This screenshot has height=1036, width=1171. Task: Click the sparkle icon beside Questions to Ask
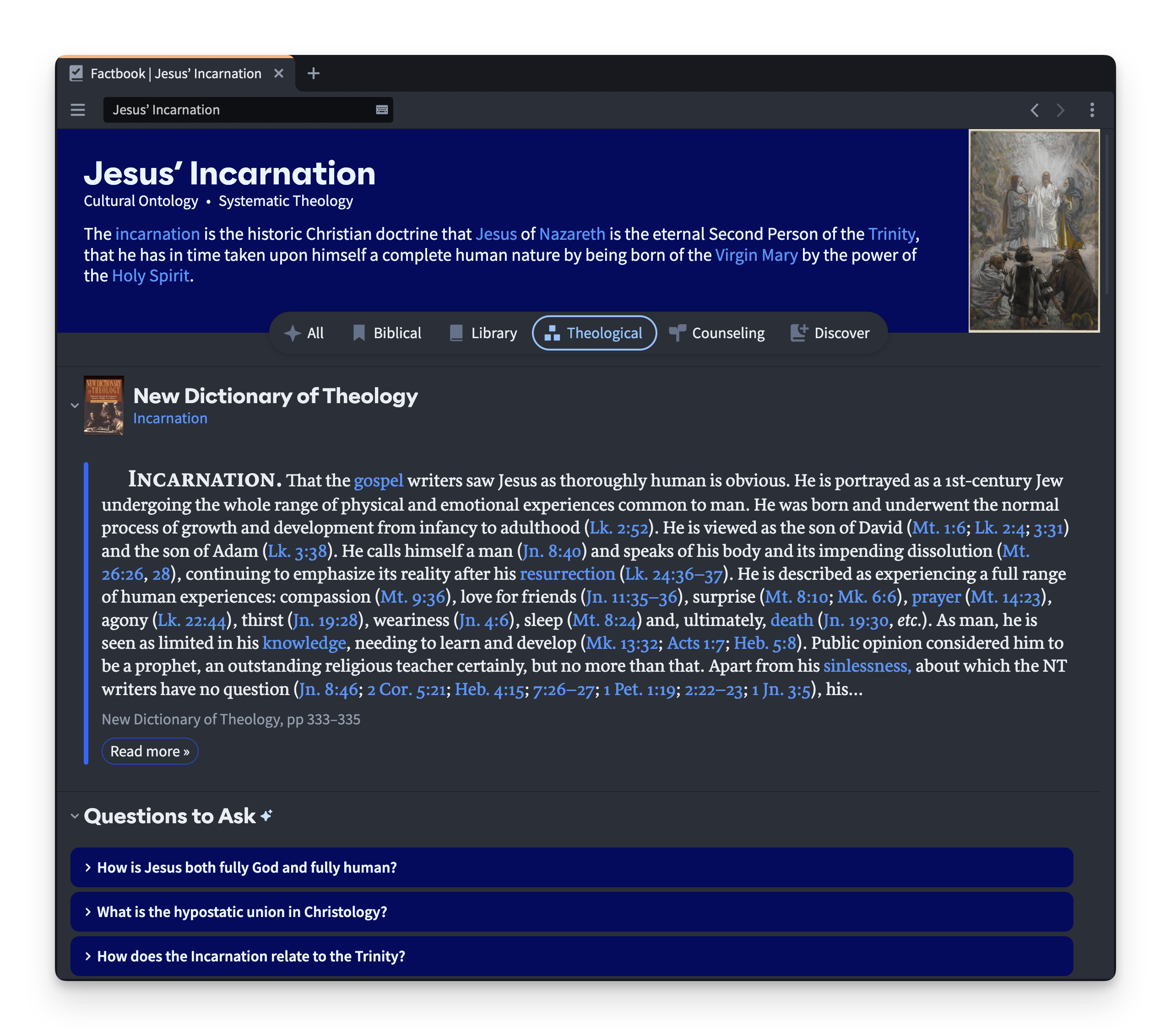[266, 815]
